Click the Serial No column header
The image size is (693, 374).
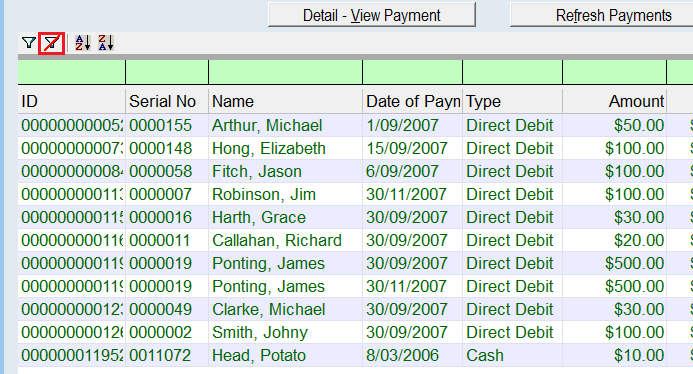click(x=167, y=101)
